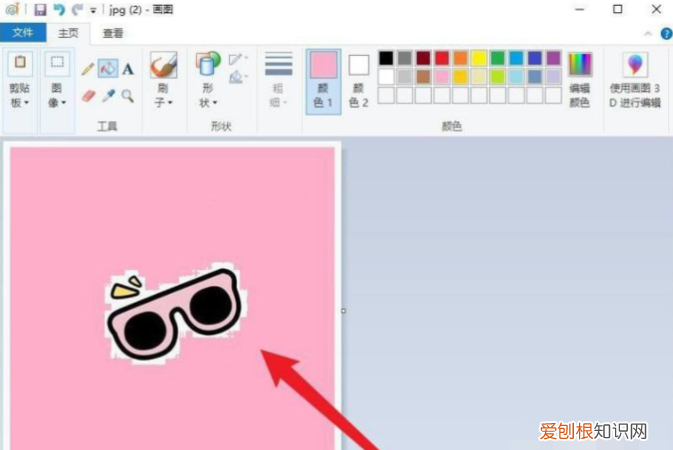Click the first empty custom color slot

386,96
